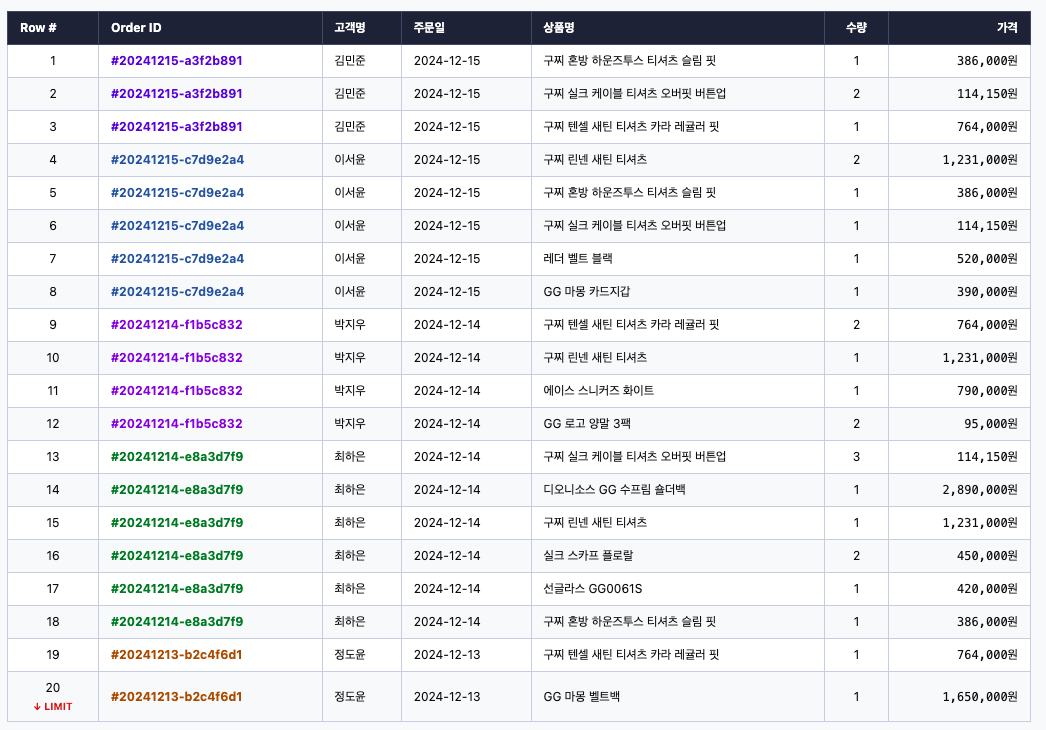Click row number 7 cell

53,259
